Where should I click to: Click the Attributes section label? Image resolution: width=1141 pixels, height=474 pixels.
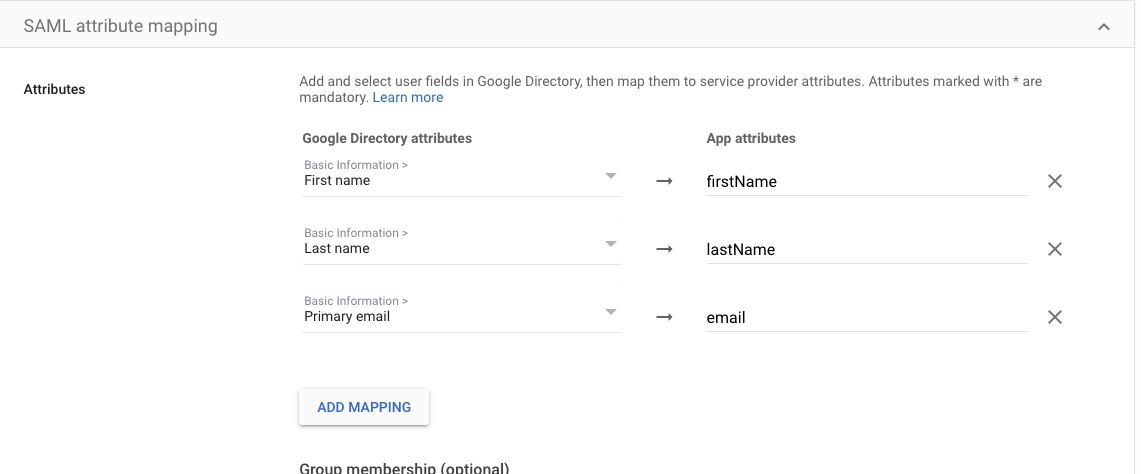pos(54,89)
